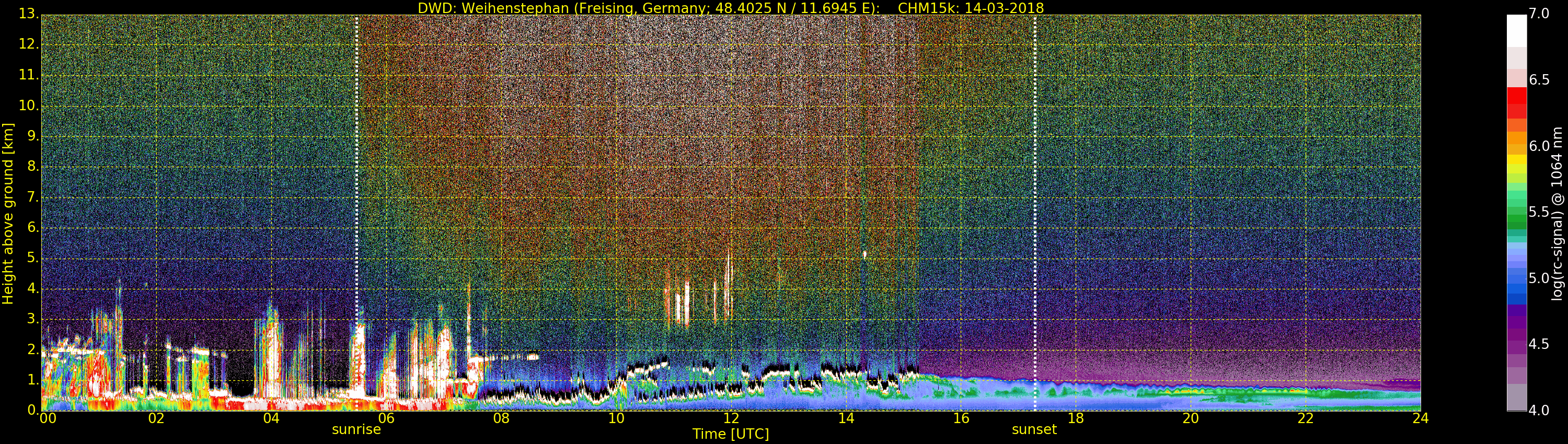This screenshot has width=1568, height=444.
Task: Click the x-axis tick label '06'
Action: (387, 418)
